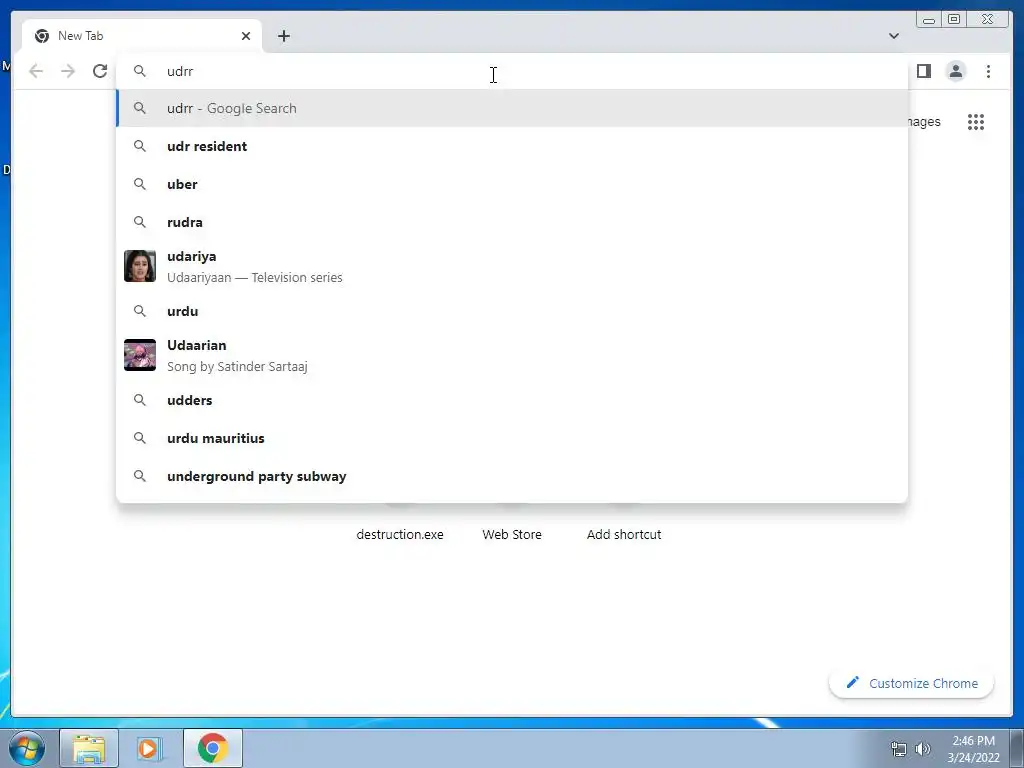Image resolution: width=1024 pixels, height=768 pixels.
Task: Choose the 'Udaarian' song suggestion
Action: click(x=512, y=355)
